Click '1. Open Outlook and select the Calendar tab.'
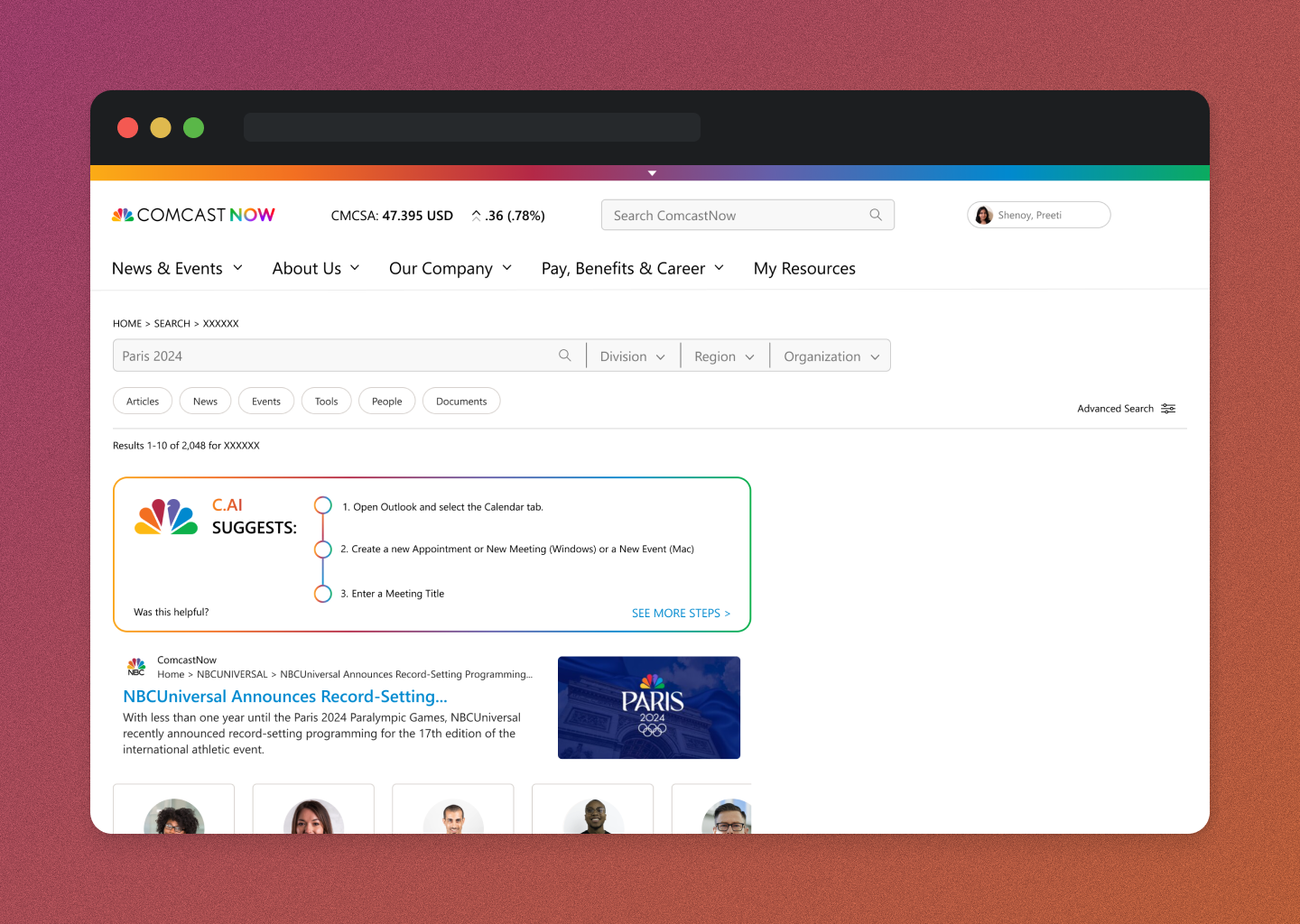 click(442, 507)
